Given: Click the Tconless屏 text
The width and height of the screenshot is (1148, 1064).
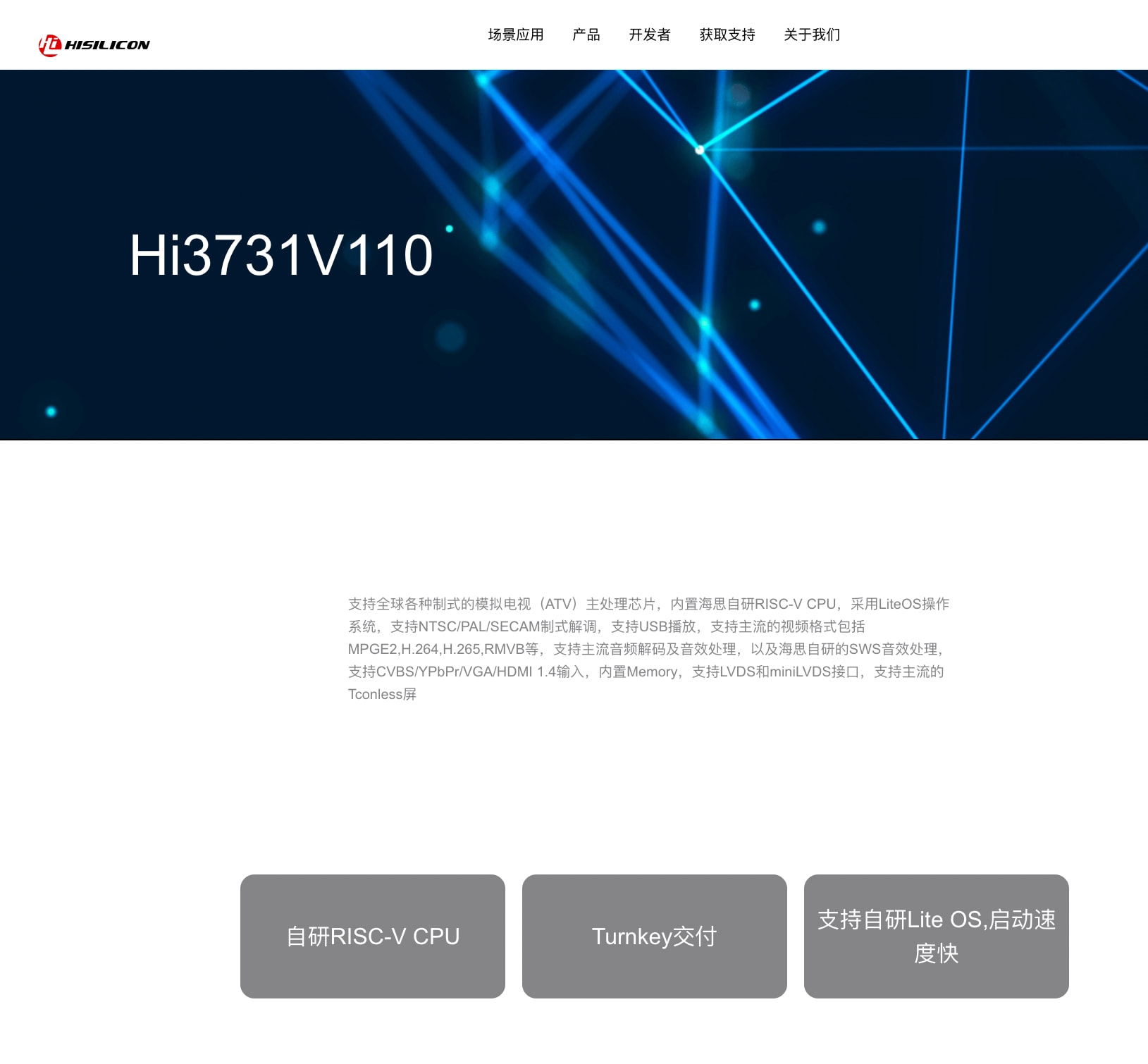Looking at the screenshot, I should (382, 694).
